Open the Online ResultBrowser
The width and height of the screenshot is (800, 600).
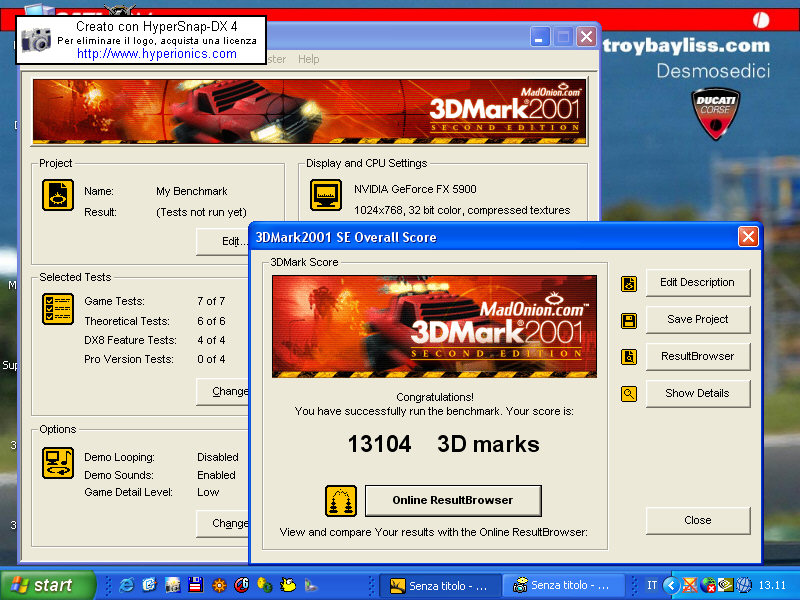click(453, 501)
